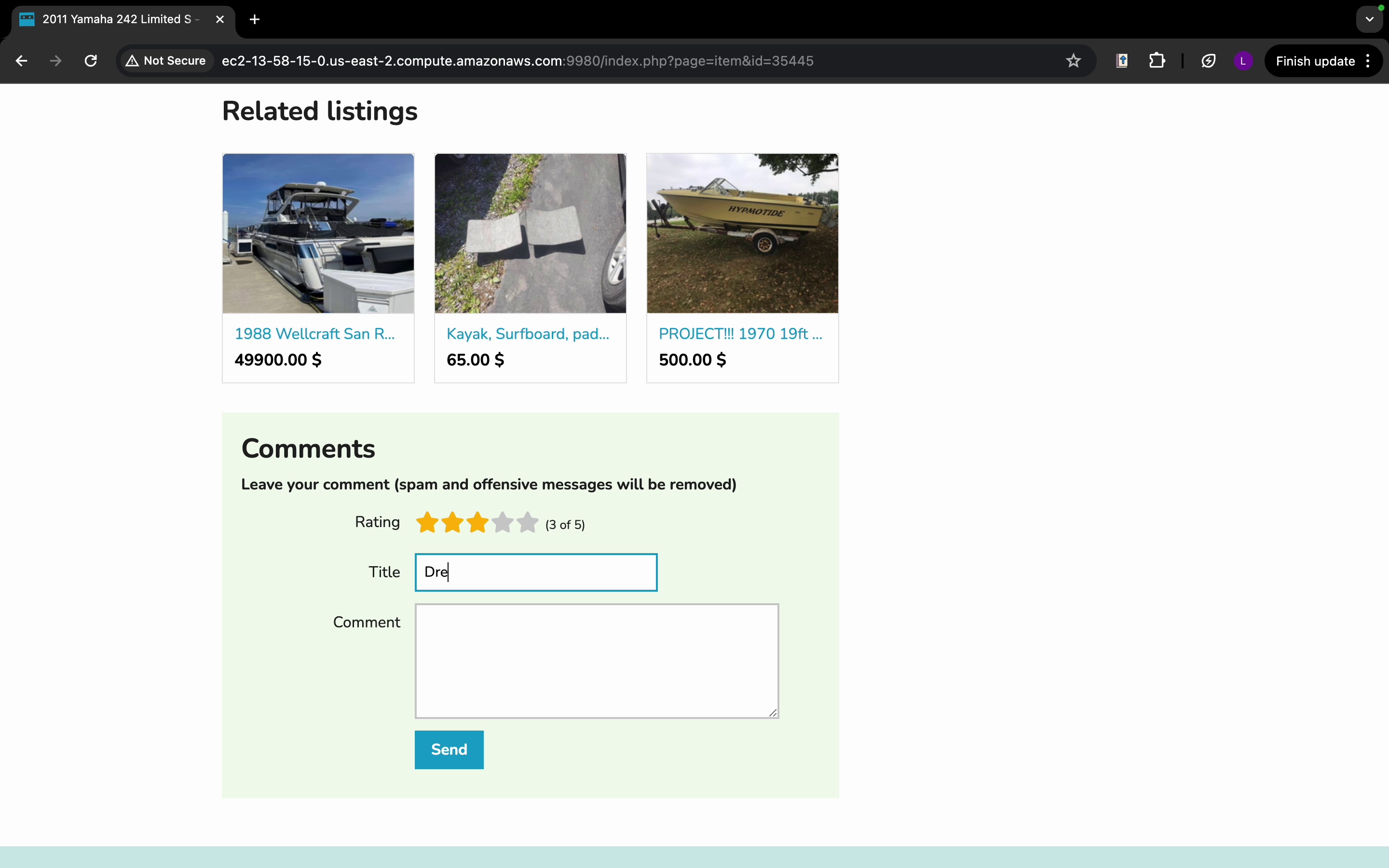Reload the current page
Screen dimensions: 1389x868
91,61
